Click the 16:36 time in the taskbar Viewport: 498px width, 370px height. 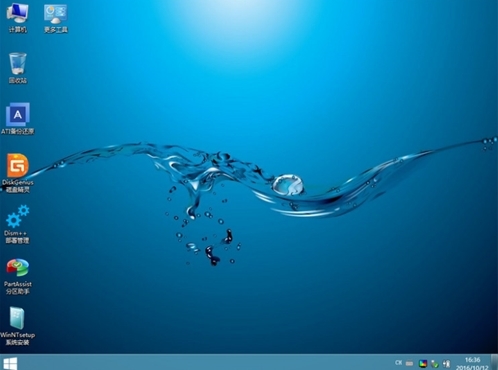click(472, 360)
